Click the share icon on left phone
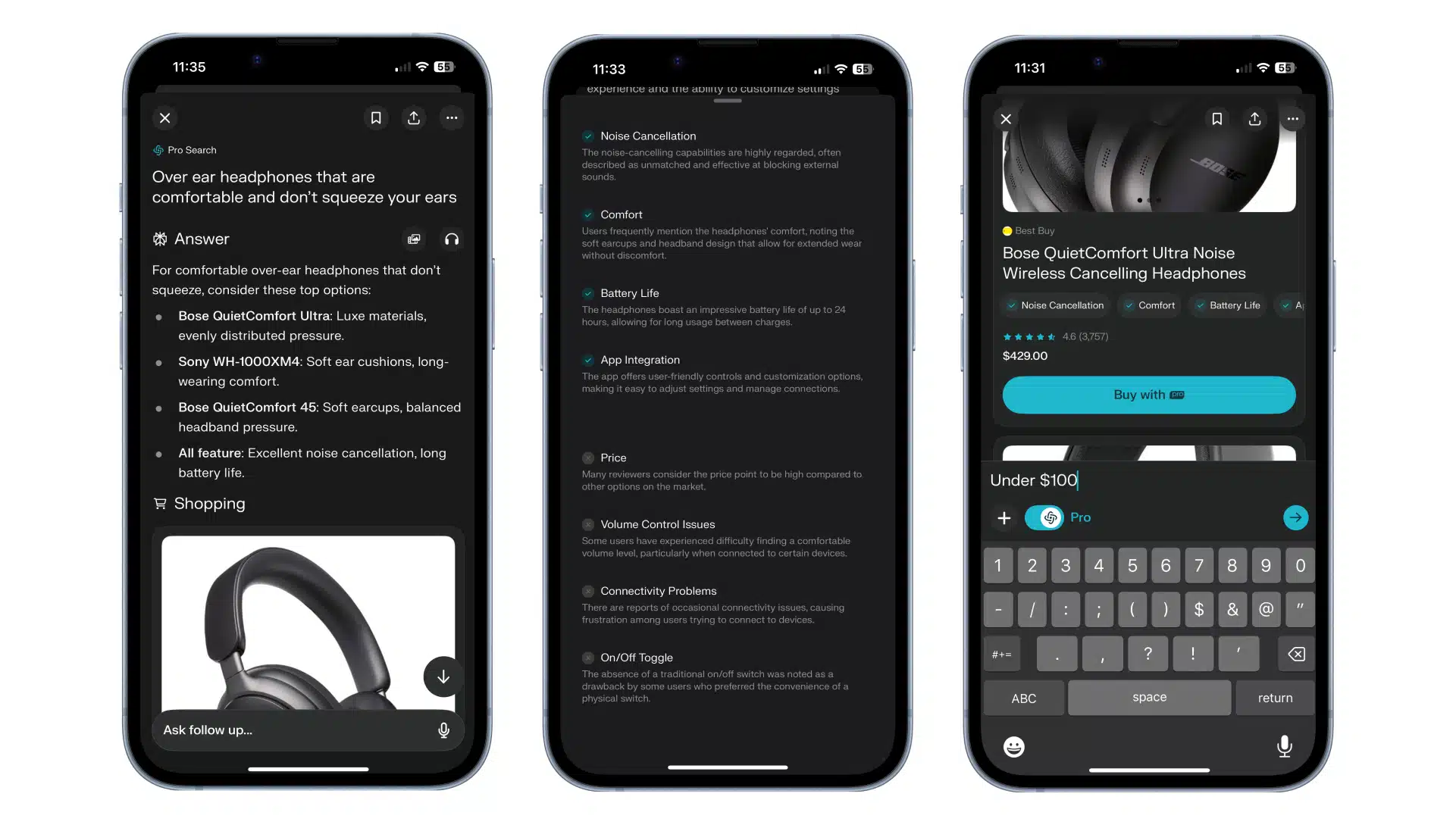 click(414, 118)
